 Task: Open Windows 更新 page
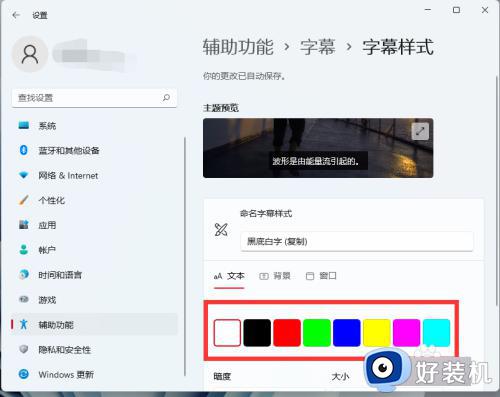tap(94, 374)
